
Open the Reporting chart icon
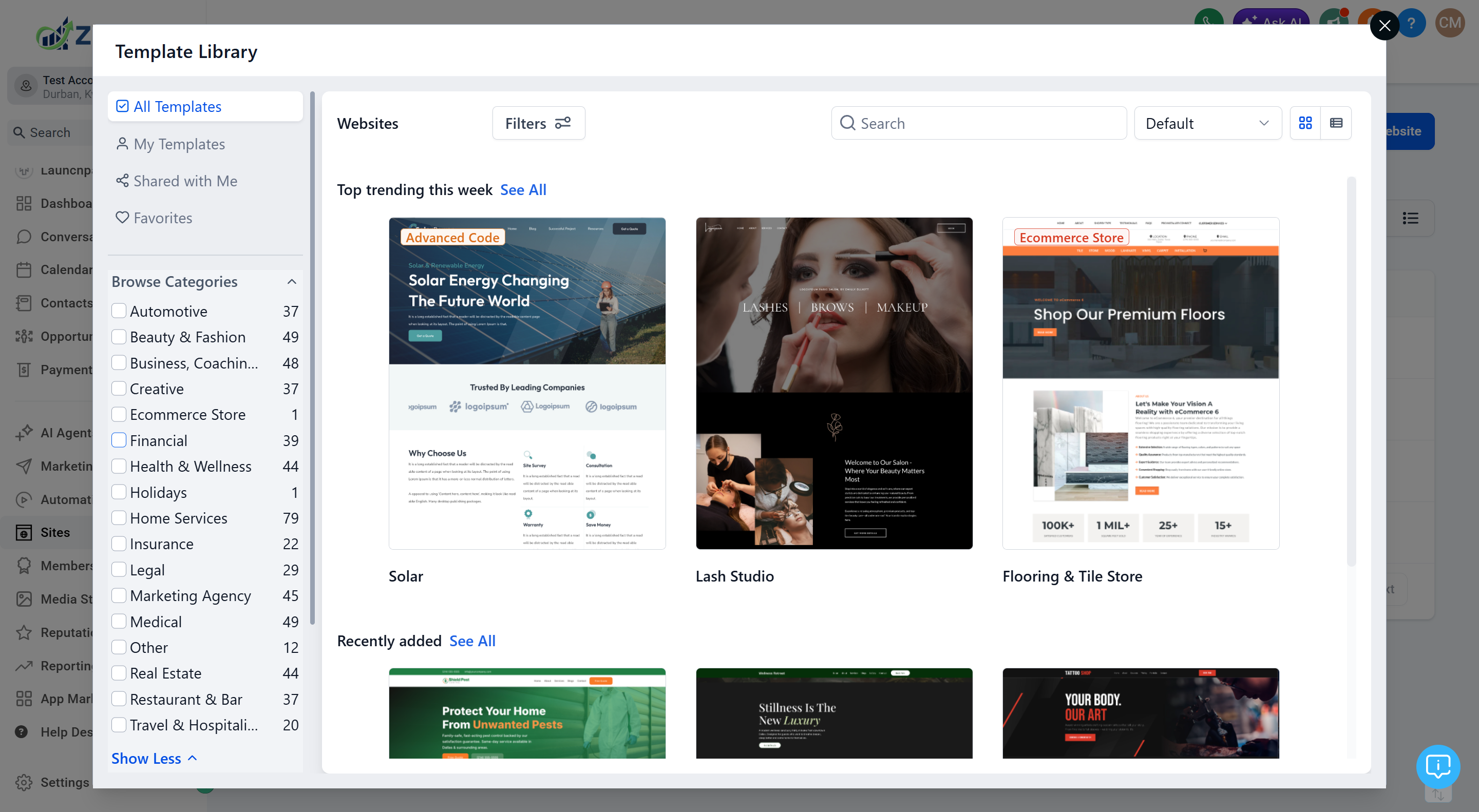point(24,666)
